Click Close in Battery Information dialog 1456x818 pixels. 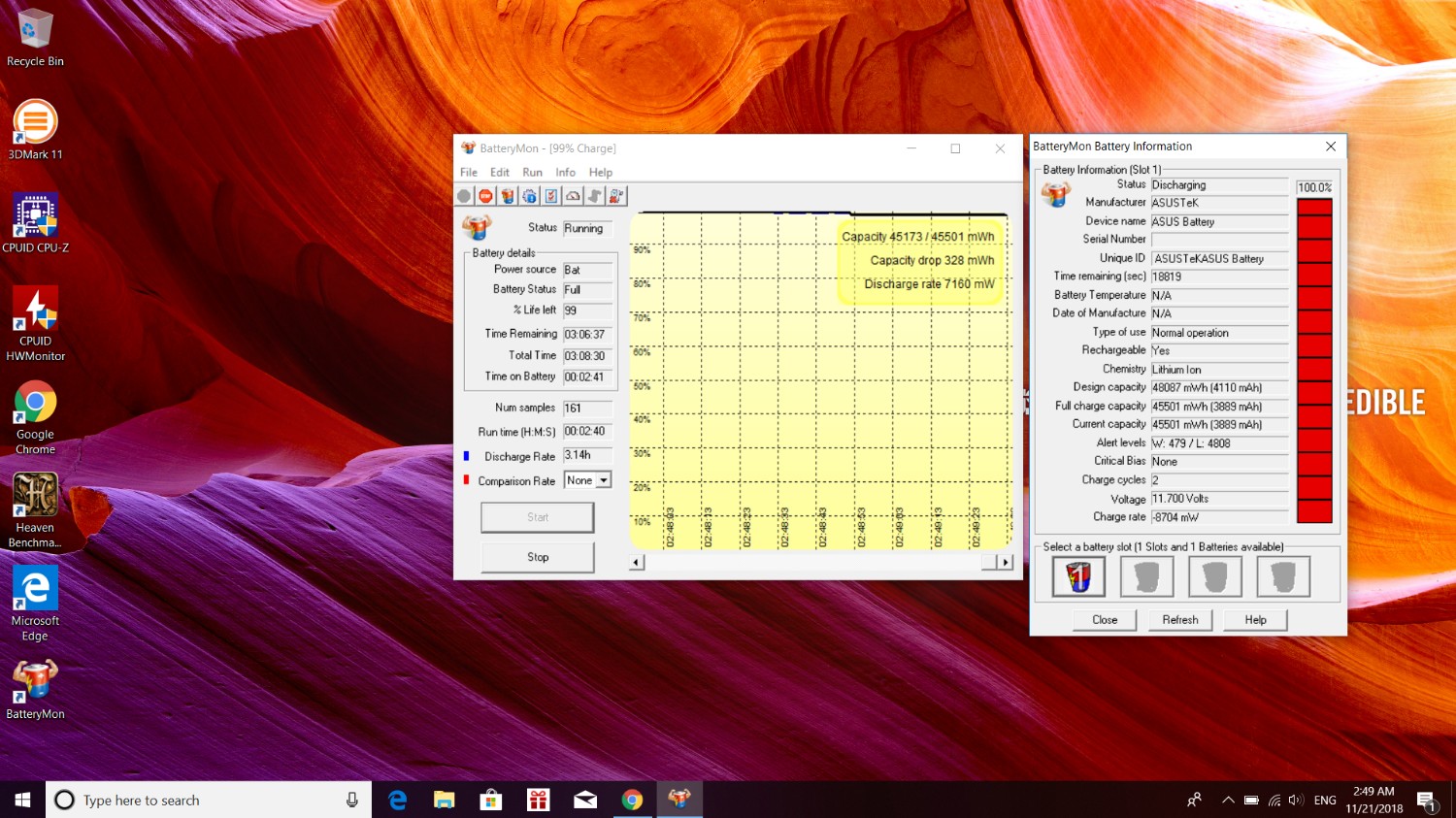(1105, 620)
